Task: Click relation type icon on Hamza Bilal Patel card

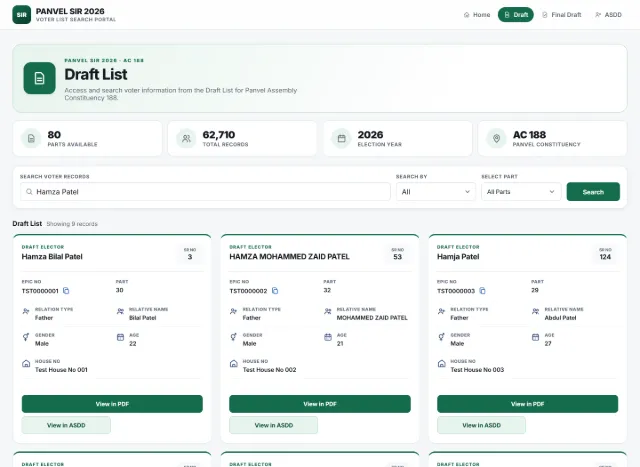Action: point(26,311)
